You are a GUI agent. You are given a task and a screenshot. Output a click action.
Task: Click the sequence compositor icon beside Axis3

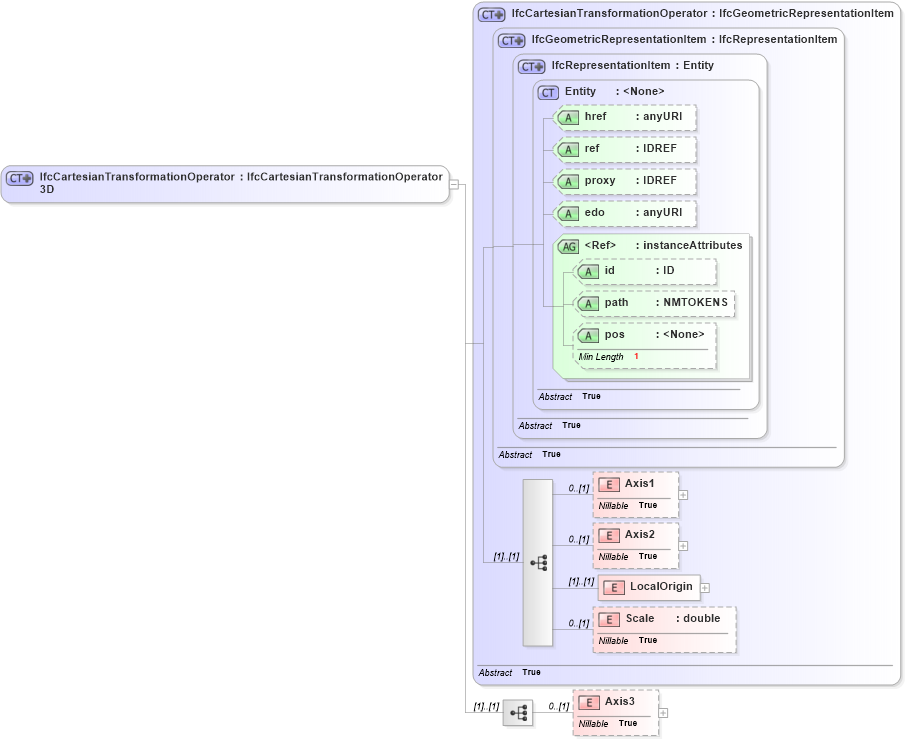[519, 712]
